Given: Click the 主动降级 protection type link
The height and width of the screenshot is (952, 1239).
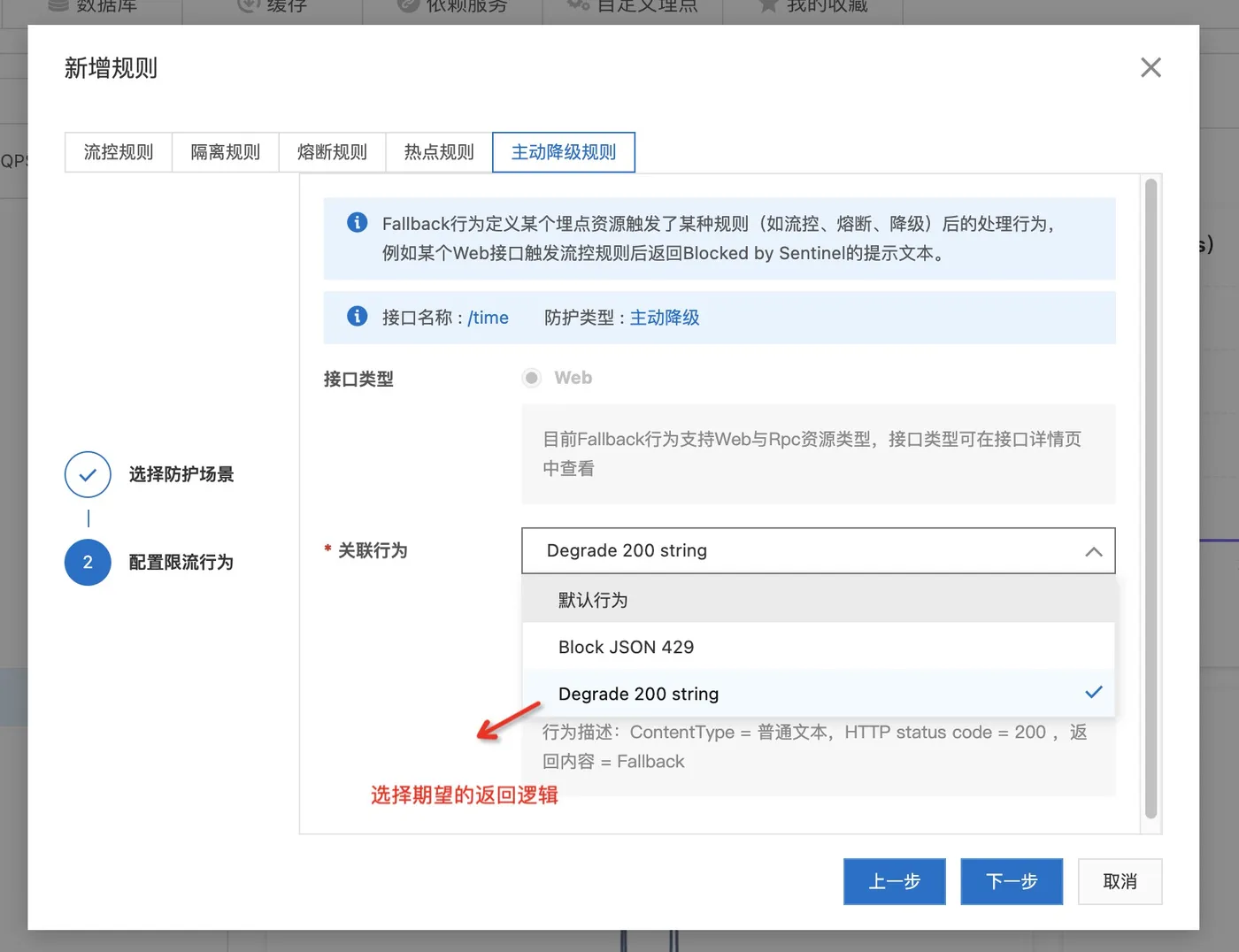Looking at the screenshot, I should click(665, 318).
